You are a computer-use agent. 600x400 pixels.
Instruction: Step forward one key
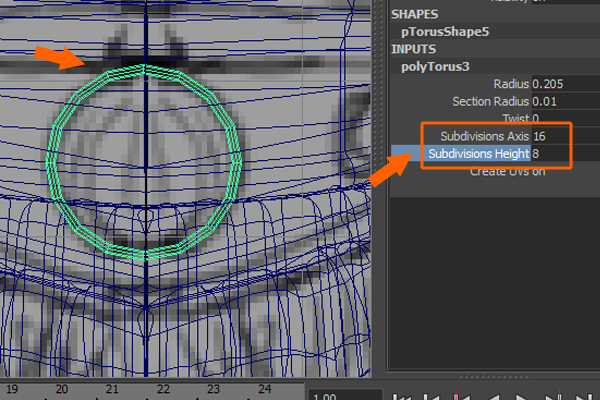pyautogui.click(x=553, y=396)
